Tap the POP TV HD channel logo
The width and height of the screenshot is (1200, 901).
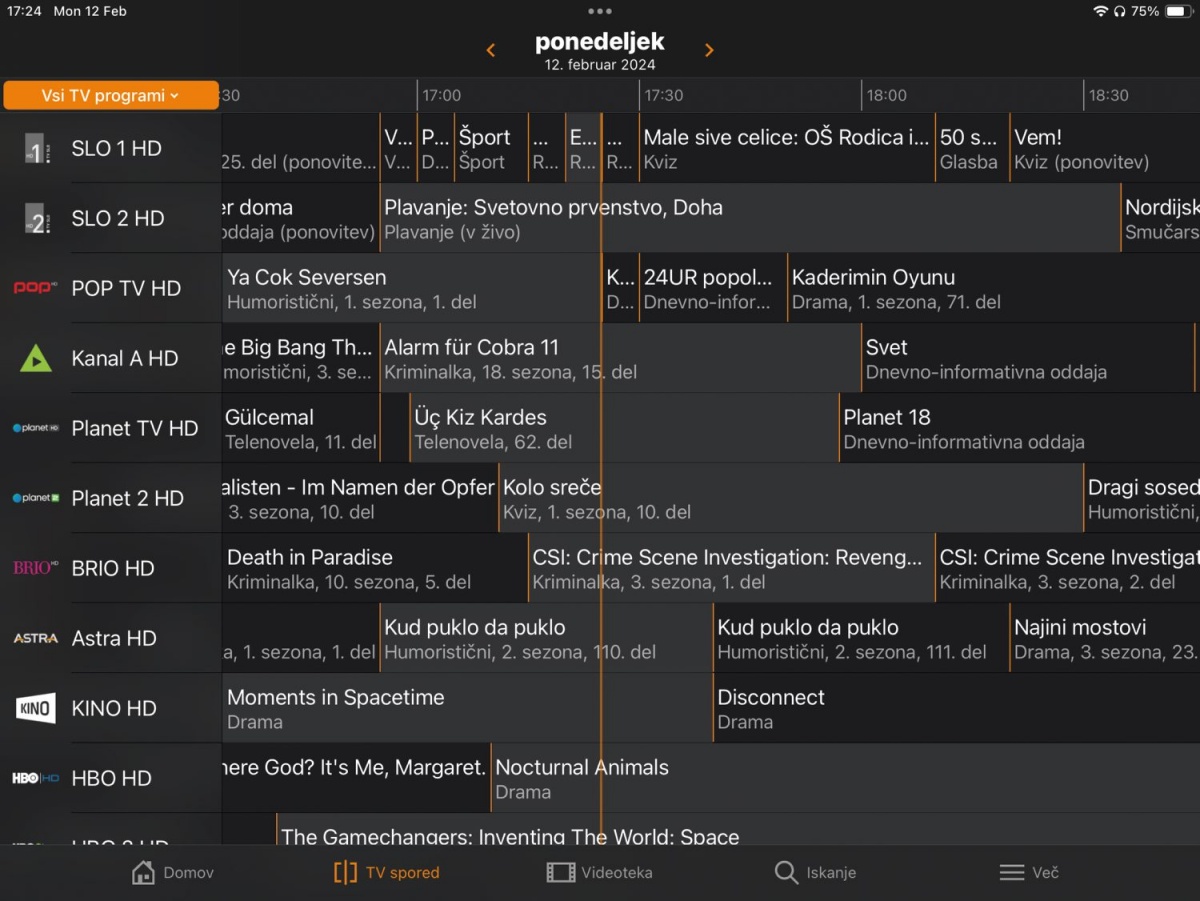point(36,288)
